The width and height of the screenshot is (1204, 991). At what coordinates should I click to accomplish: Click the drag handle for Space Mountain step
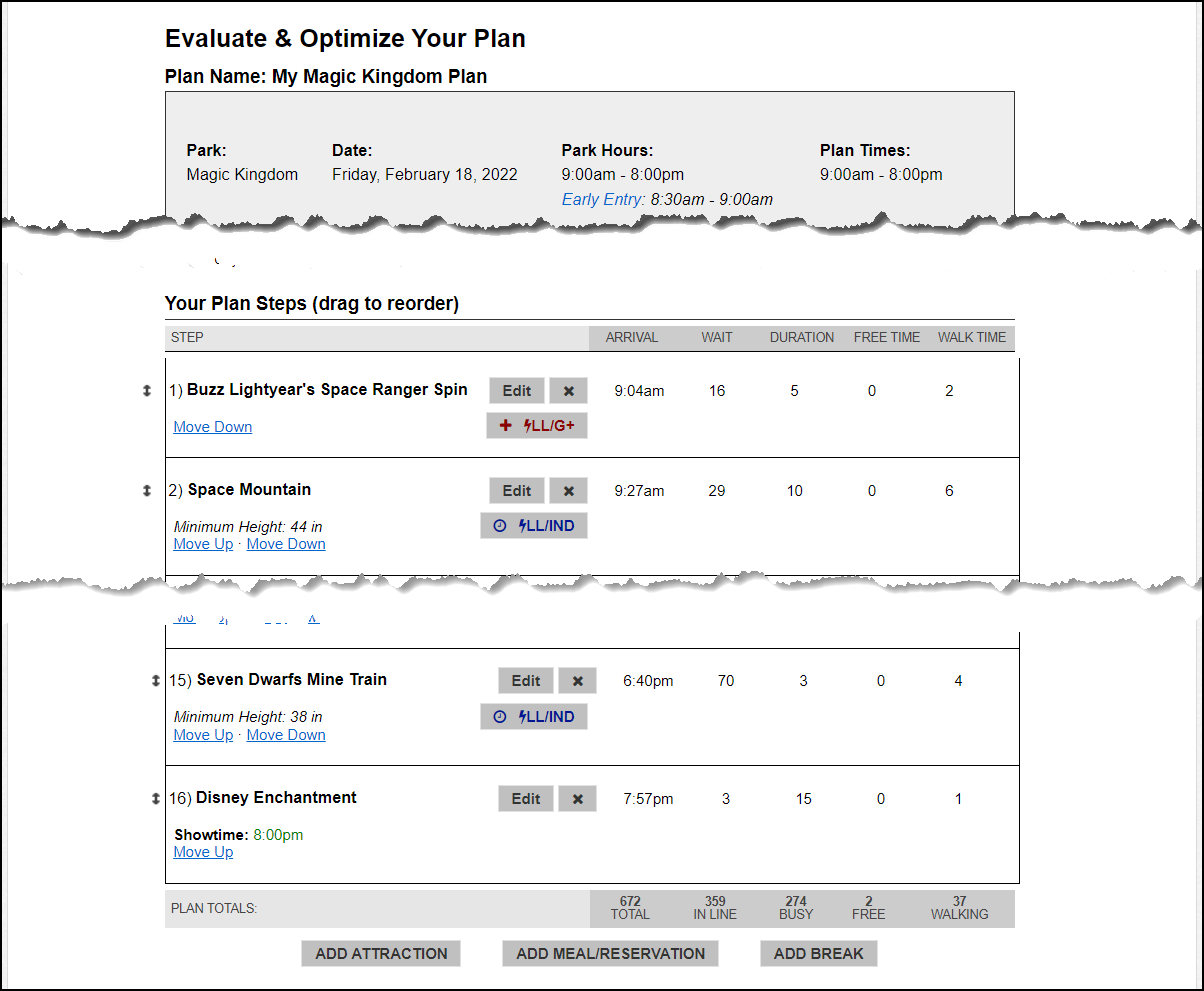pos(147,490)
